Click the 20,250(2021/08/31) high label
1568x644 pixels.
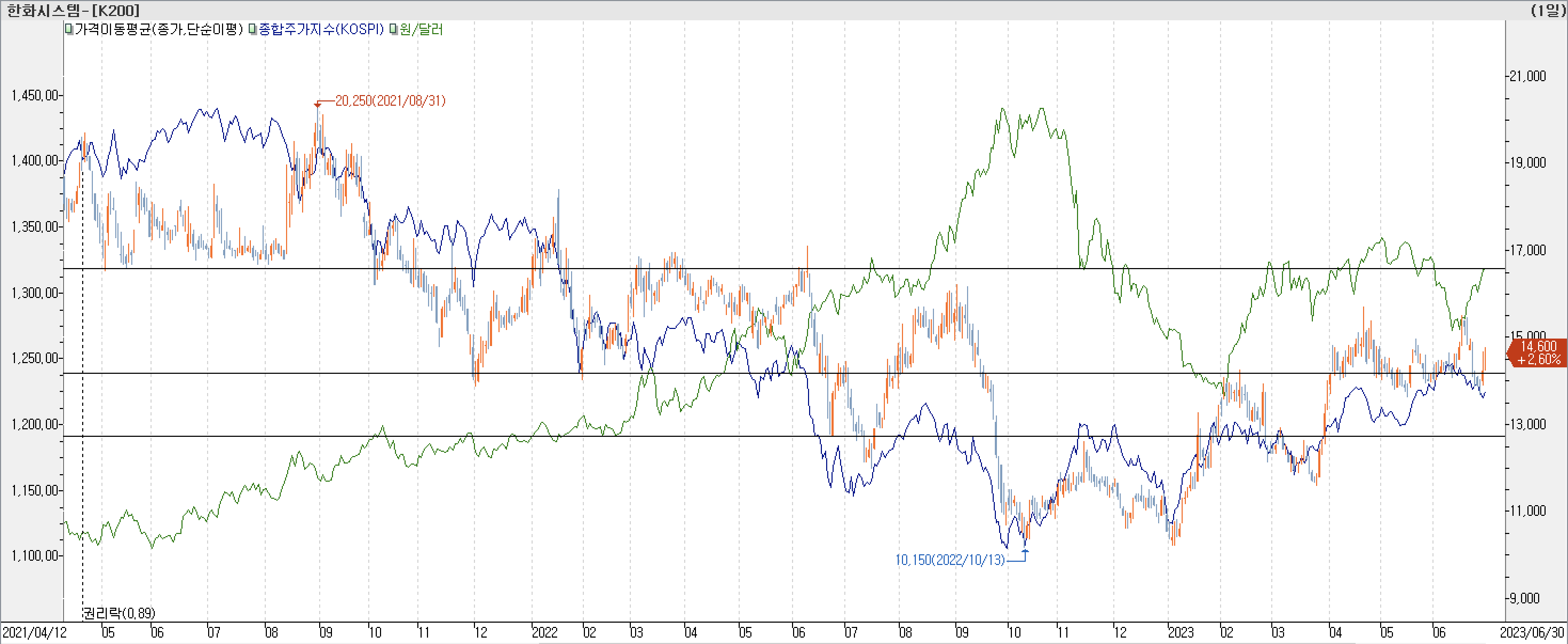coord(390,101)
